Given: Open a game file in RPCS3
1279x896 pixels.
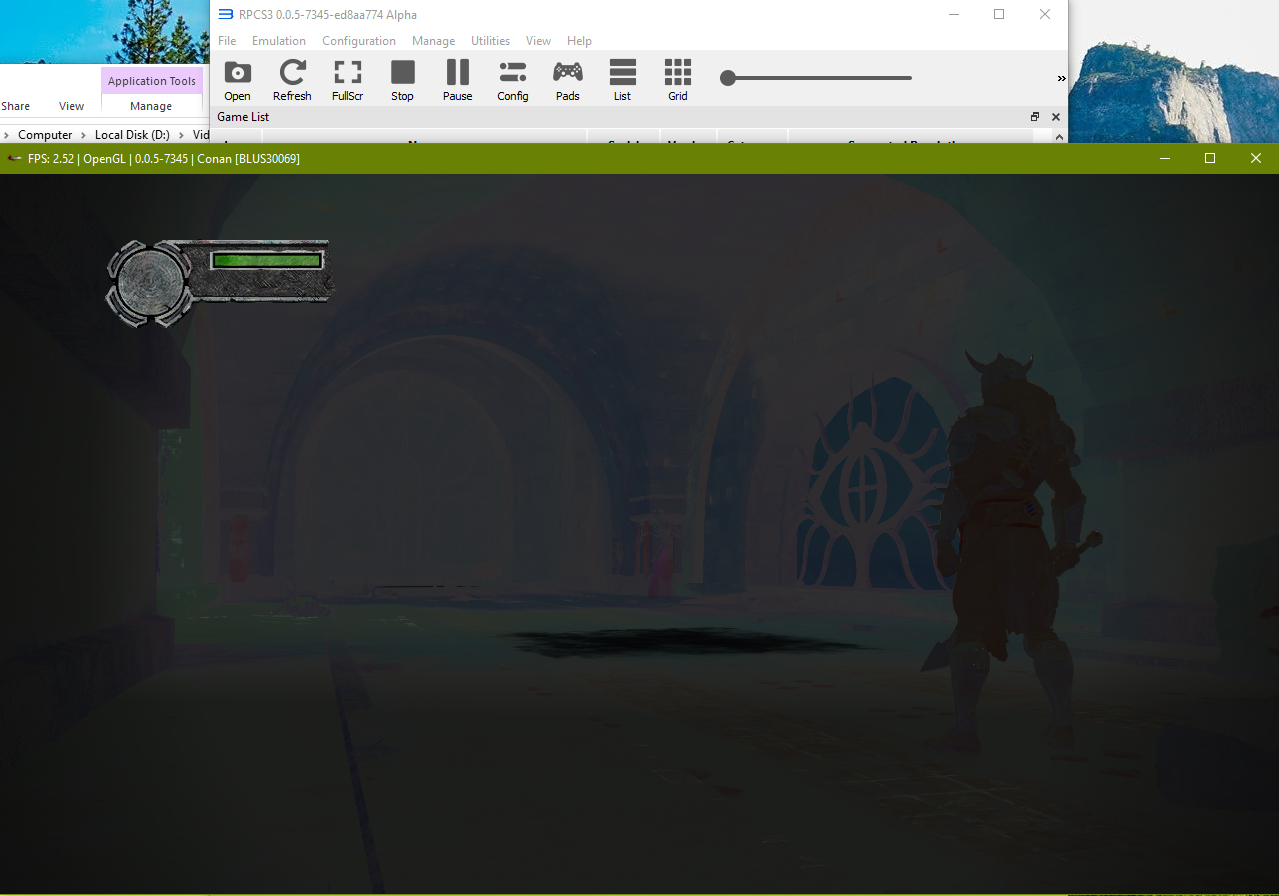Looking at the screenshot, I should coord(237,79).
